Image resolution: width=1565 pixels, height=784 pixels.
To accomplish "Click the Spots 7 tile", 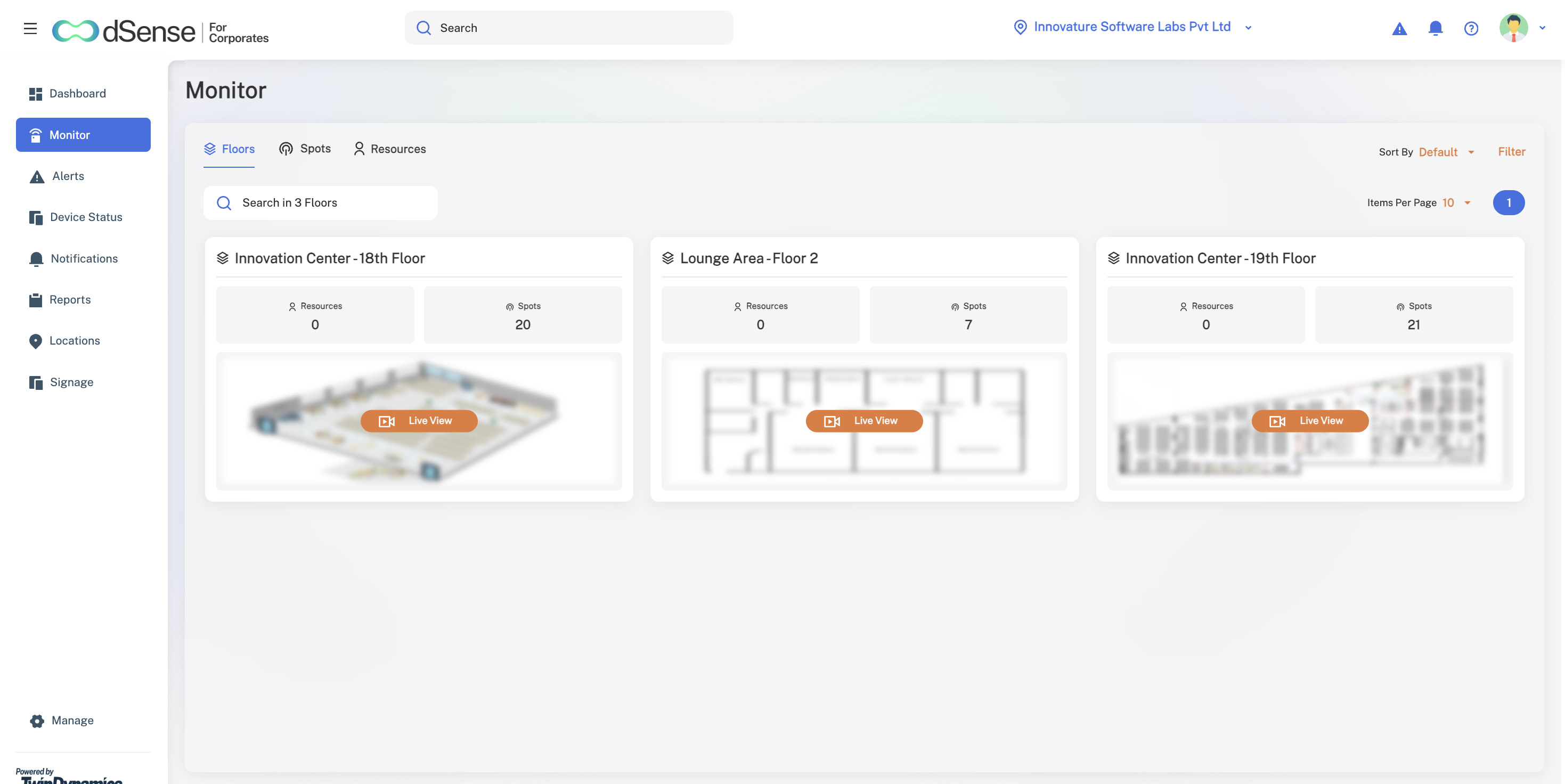I will tap(968, 315).
